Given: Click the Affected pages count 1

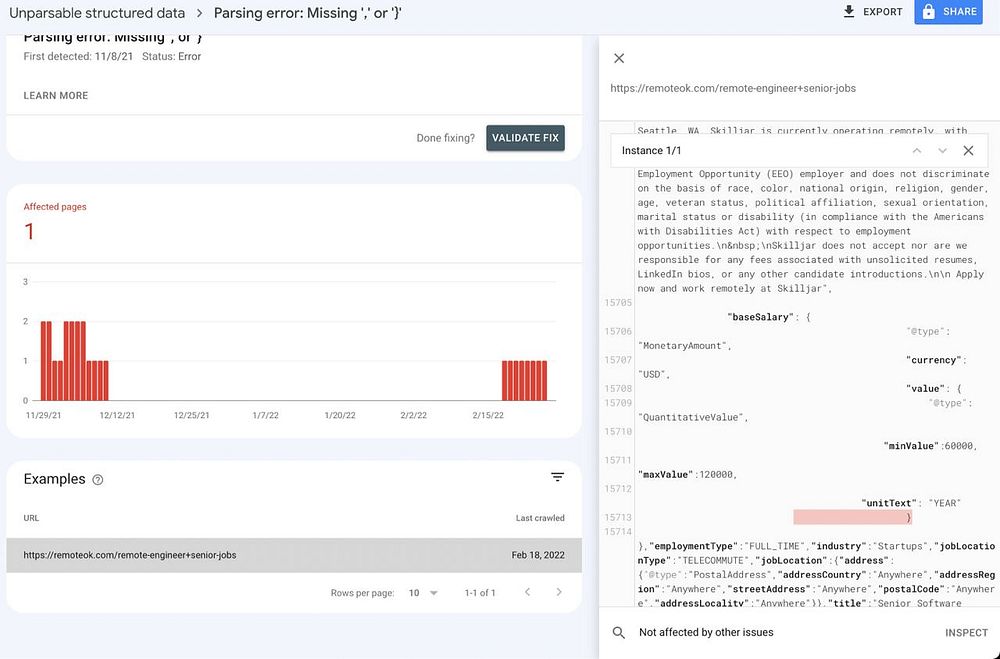Looking at the screenshot, I should (29, 232).
